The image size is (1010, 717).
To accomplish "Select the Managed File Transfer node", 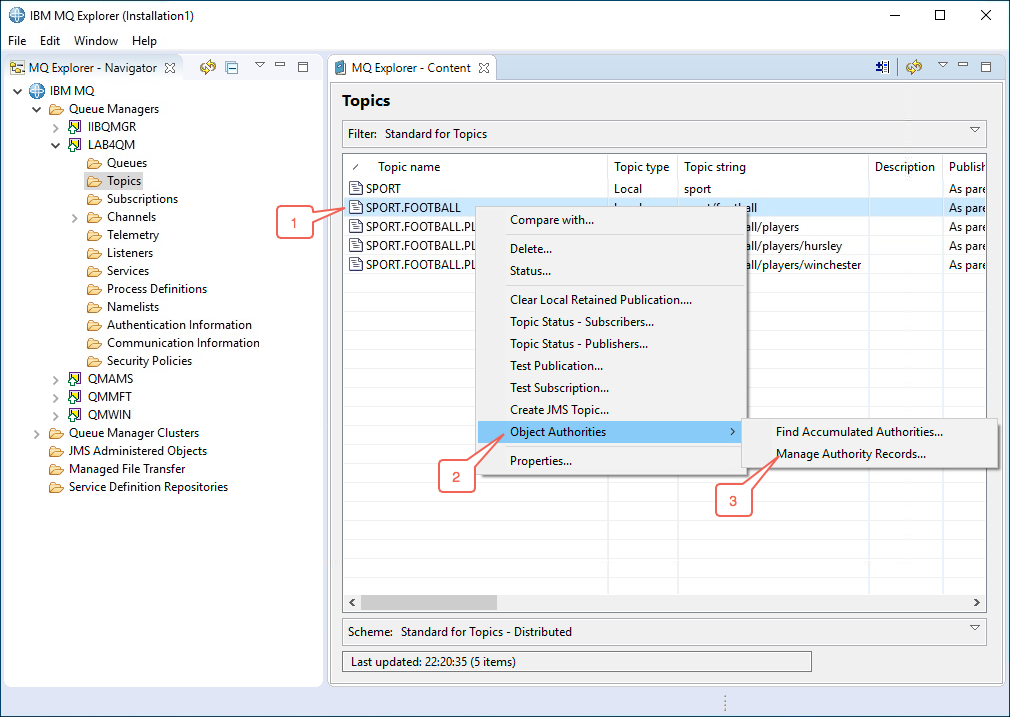I will 127,469.
